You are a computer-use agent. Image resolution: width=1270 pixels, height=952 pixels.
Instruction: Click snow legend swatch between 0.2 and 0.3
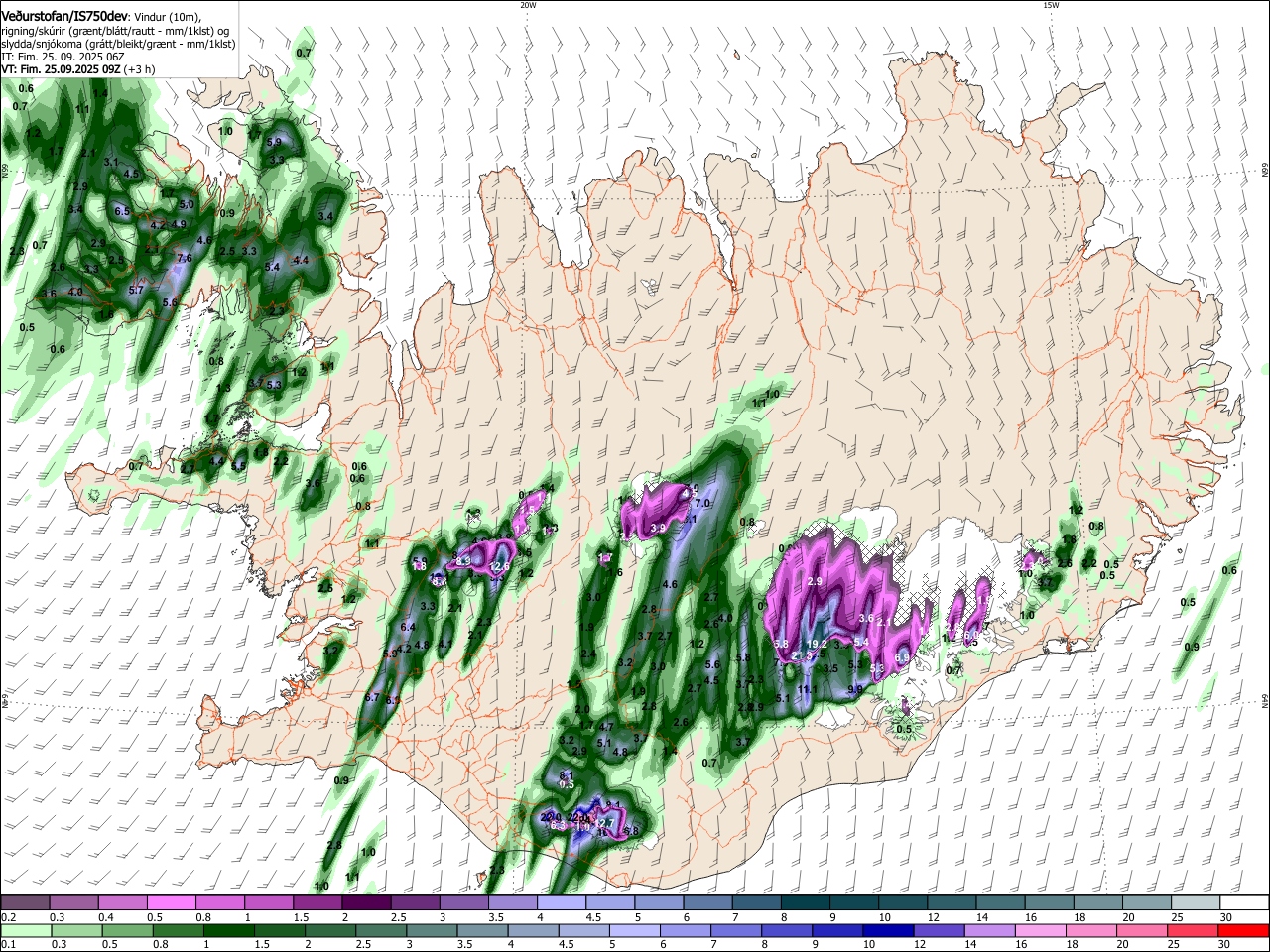[x=26, y=903]
